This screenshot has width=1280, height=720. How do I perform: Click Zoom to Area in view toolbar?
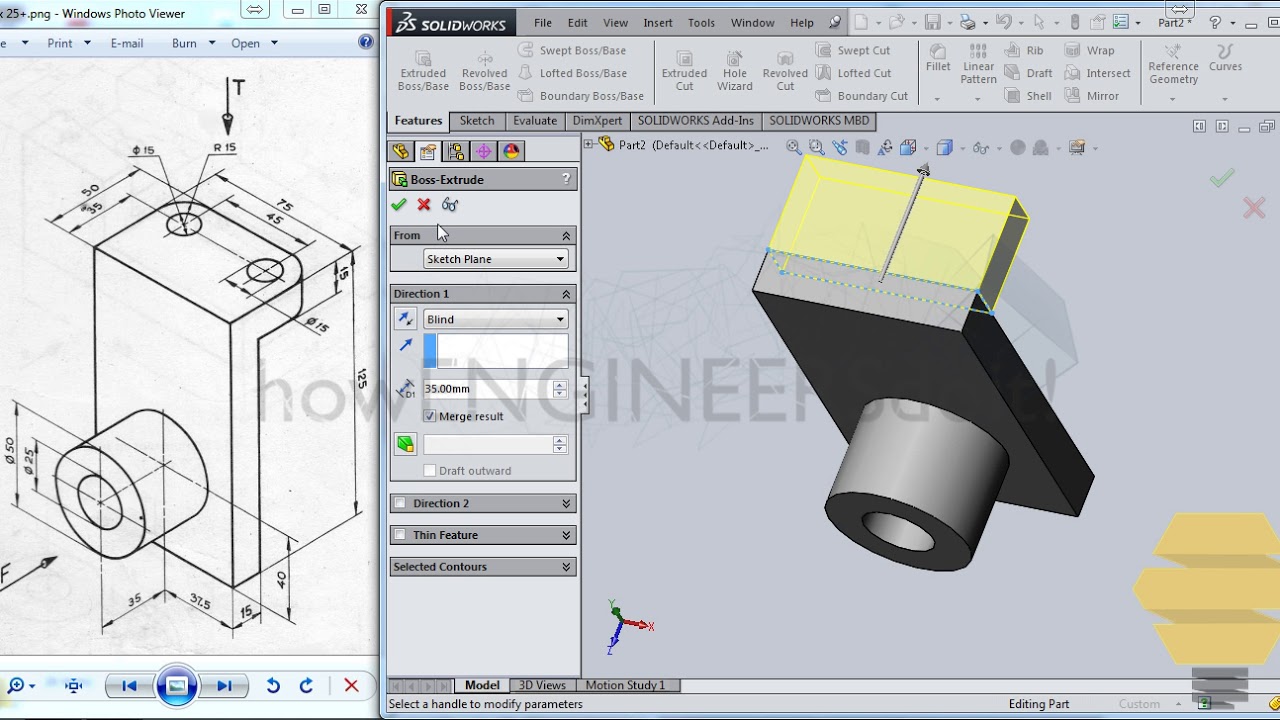(x=816, y=147)
